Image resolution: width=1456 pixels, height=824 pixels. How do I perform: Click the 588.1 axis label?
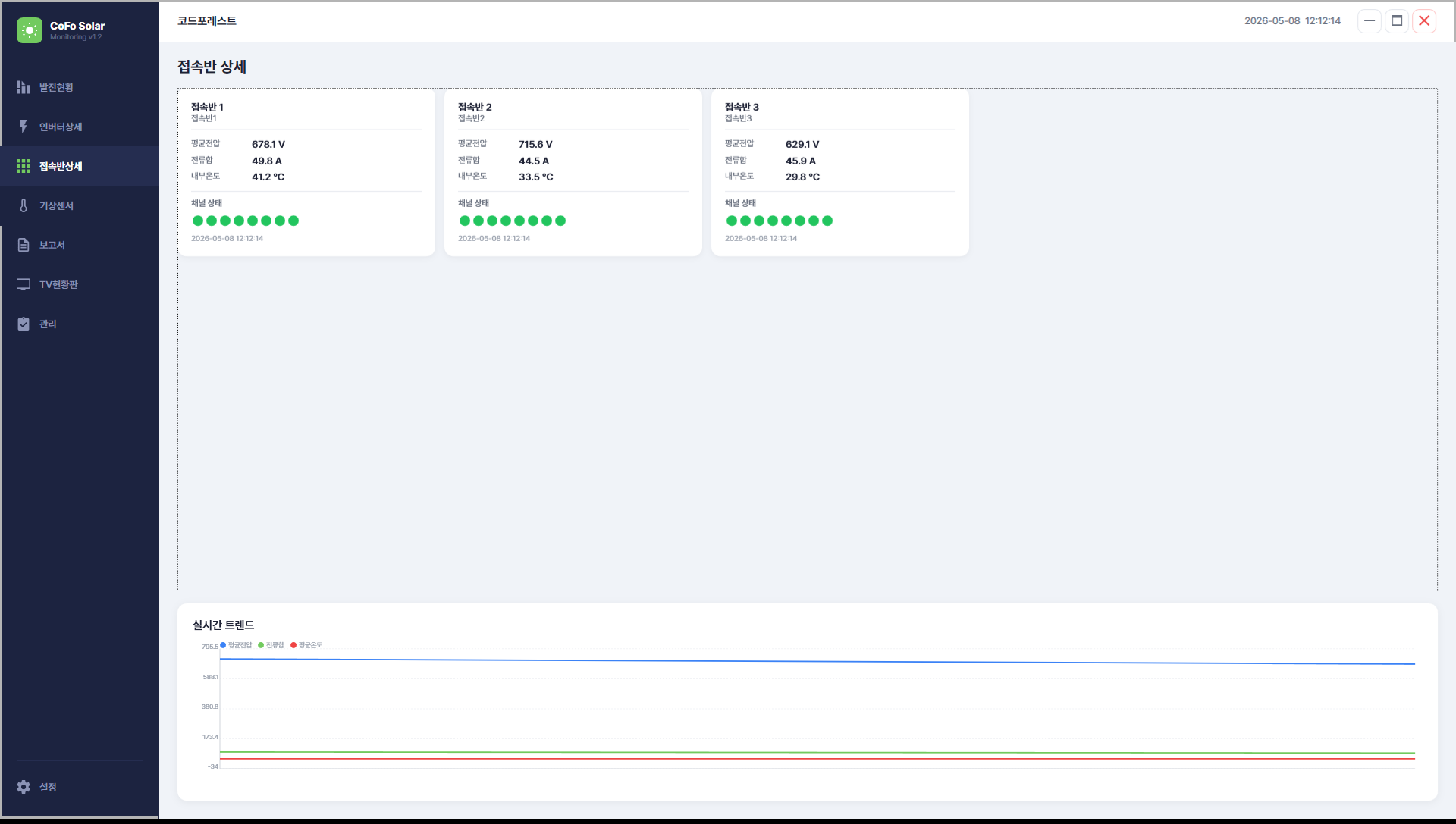click(211, 677)
